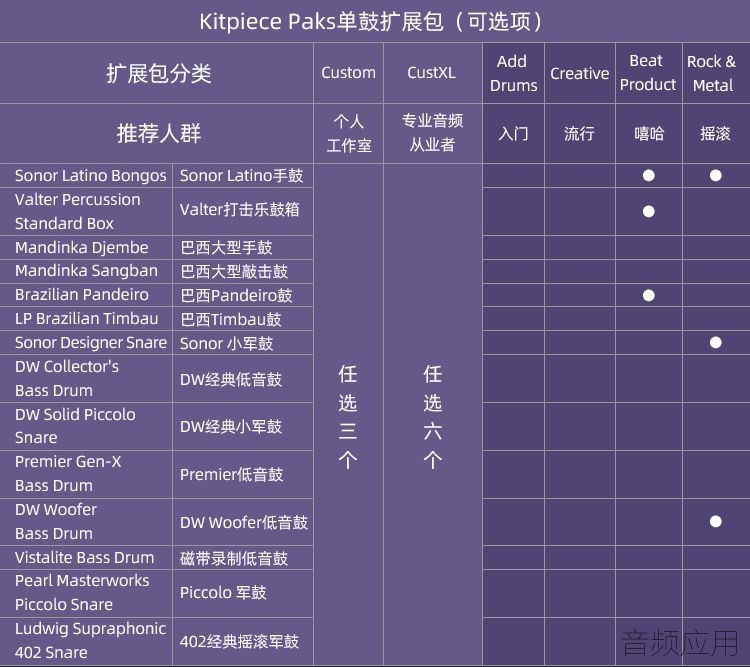Click the Sonor Latino手鼓 cell
Screen dimensions: 750x667
[x=242, y=176]
